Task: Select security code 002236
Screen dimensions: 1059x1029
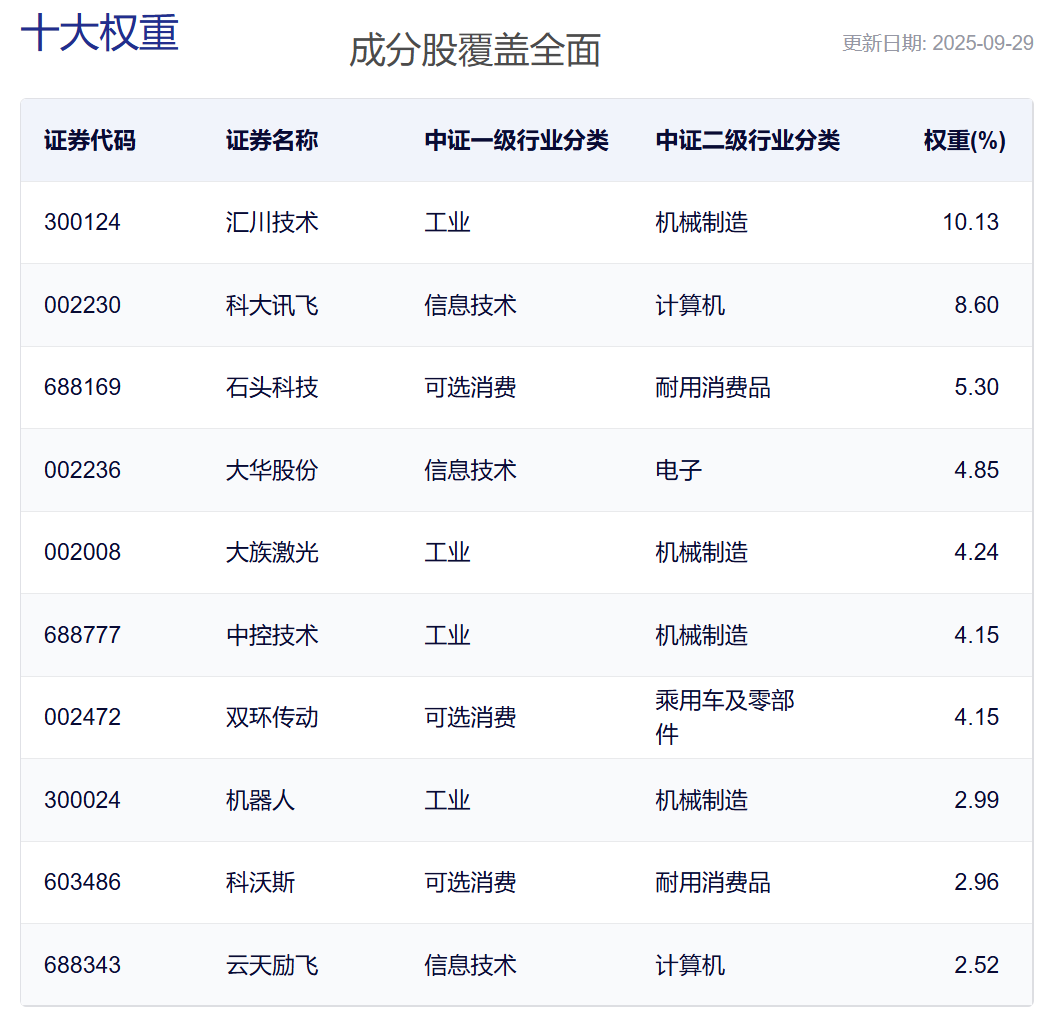Action: click(82, 470)
